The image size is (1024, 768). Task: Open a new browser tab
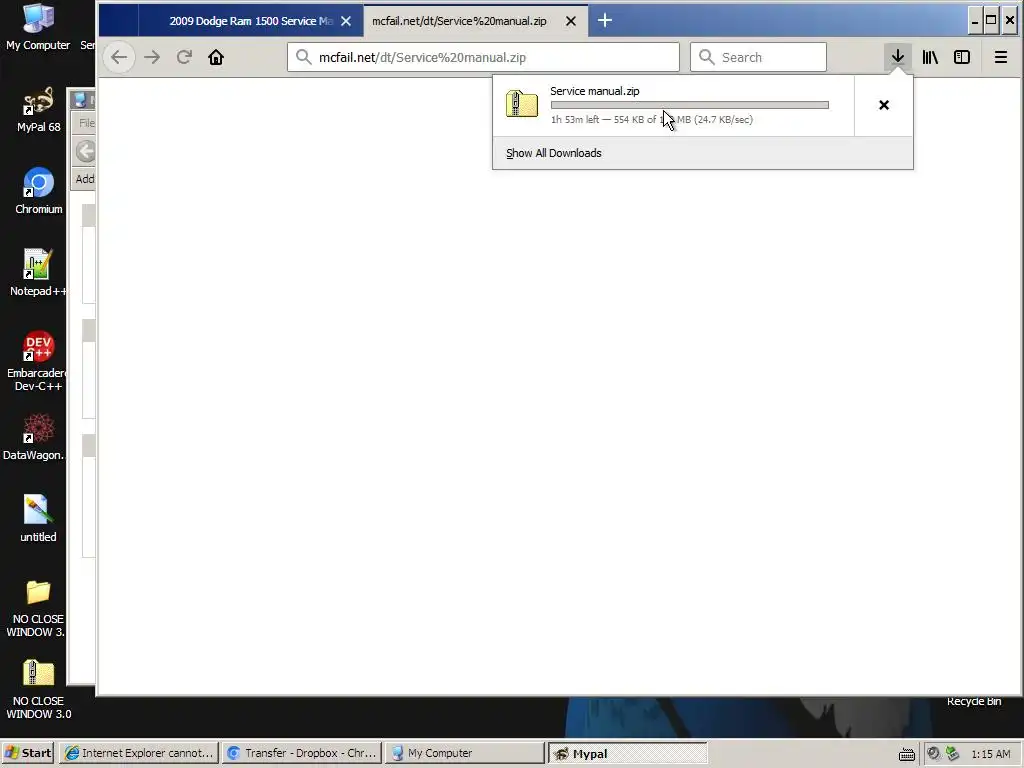pyautogui.click(x=605, y=21)
